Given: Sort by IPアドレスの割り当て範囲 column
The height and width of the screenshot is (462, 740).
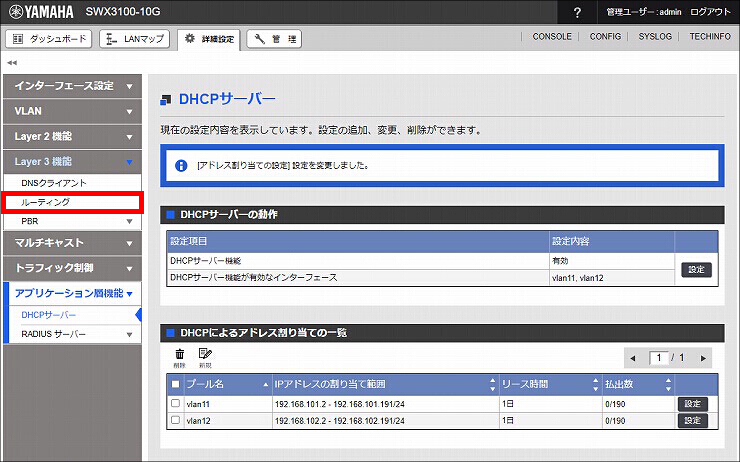Looking at the screenshot, I should (x=386, y=385).
